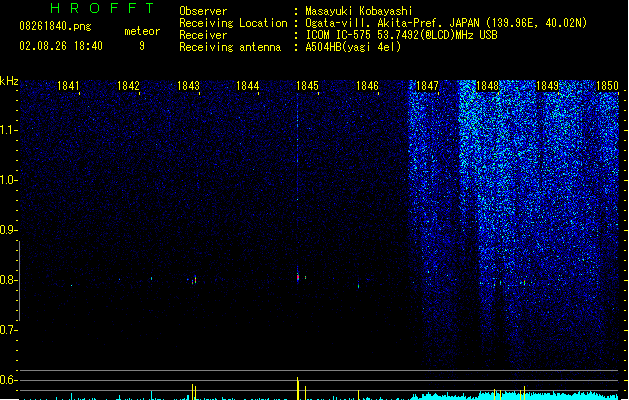Screen dimensions: 629x400
Task: Click the 1849 time marker
Action: 547,86
